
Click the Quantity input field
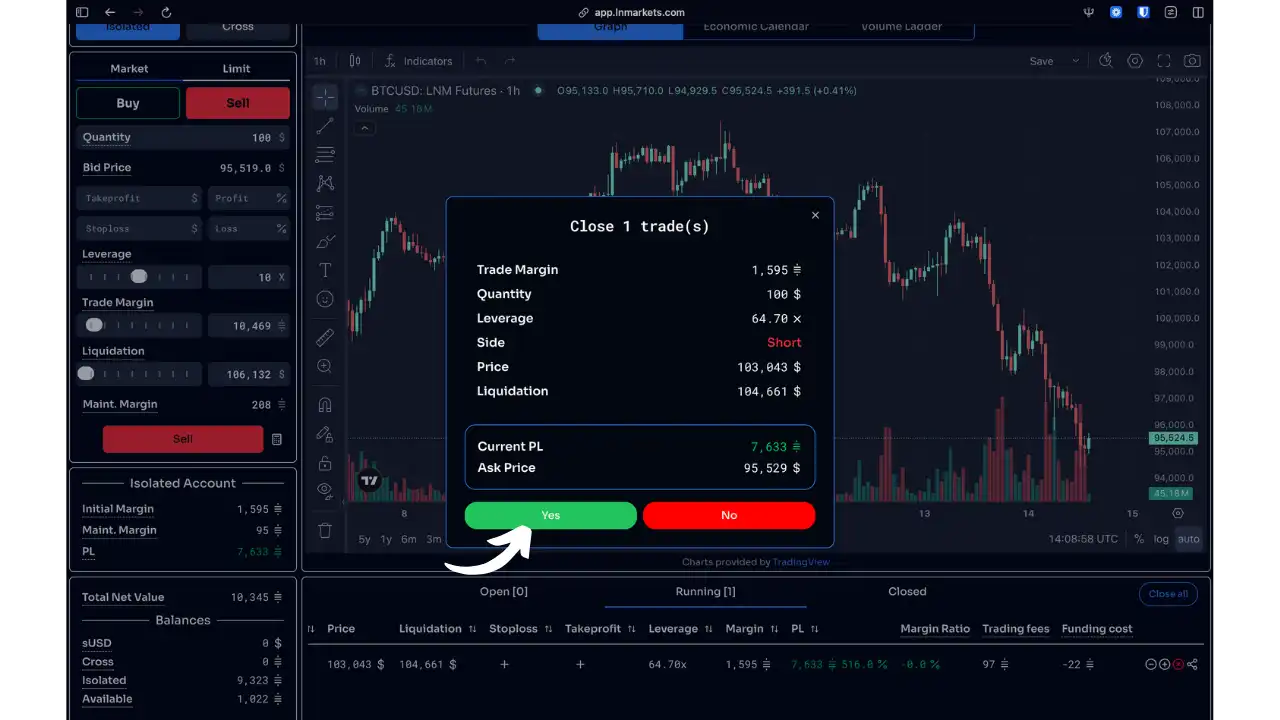coord(183,137)
